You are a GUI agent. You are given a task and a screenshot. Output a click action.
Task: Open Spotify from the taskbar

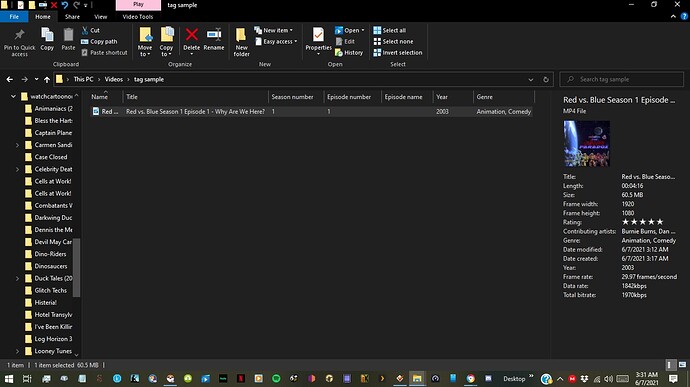(276, 379)
